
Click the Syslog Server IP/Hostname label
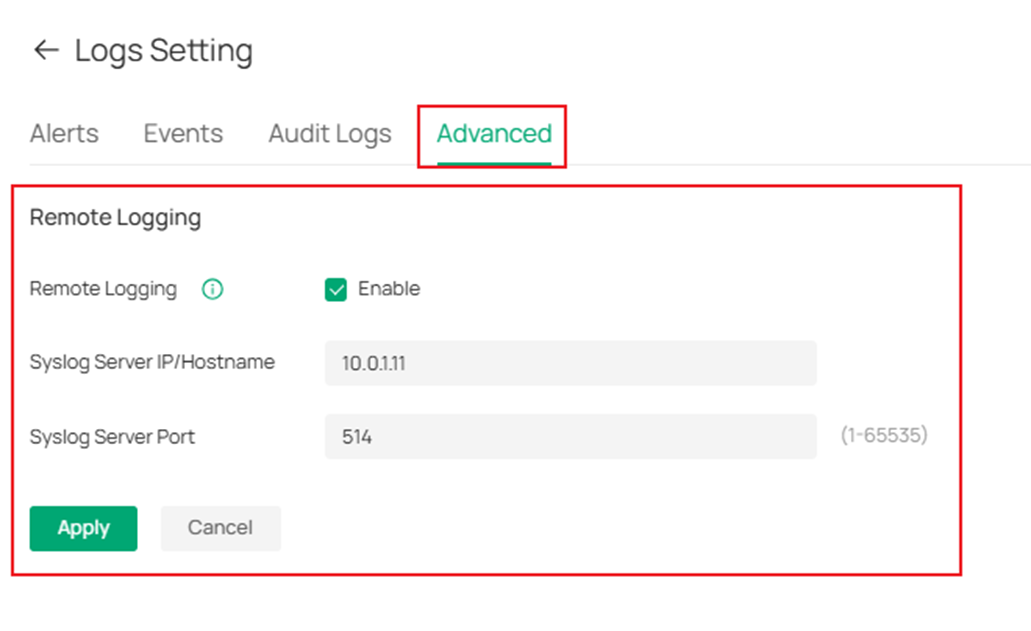click(152, 362)
